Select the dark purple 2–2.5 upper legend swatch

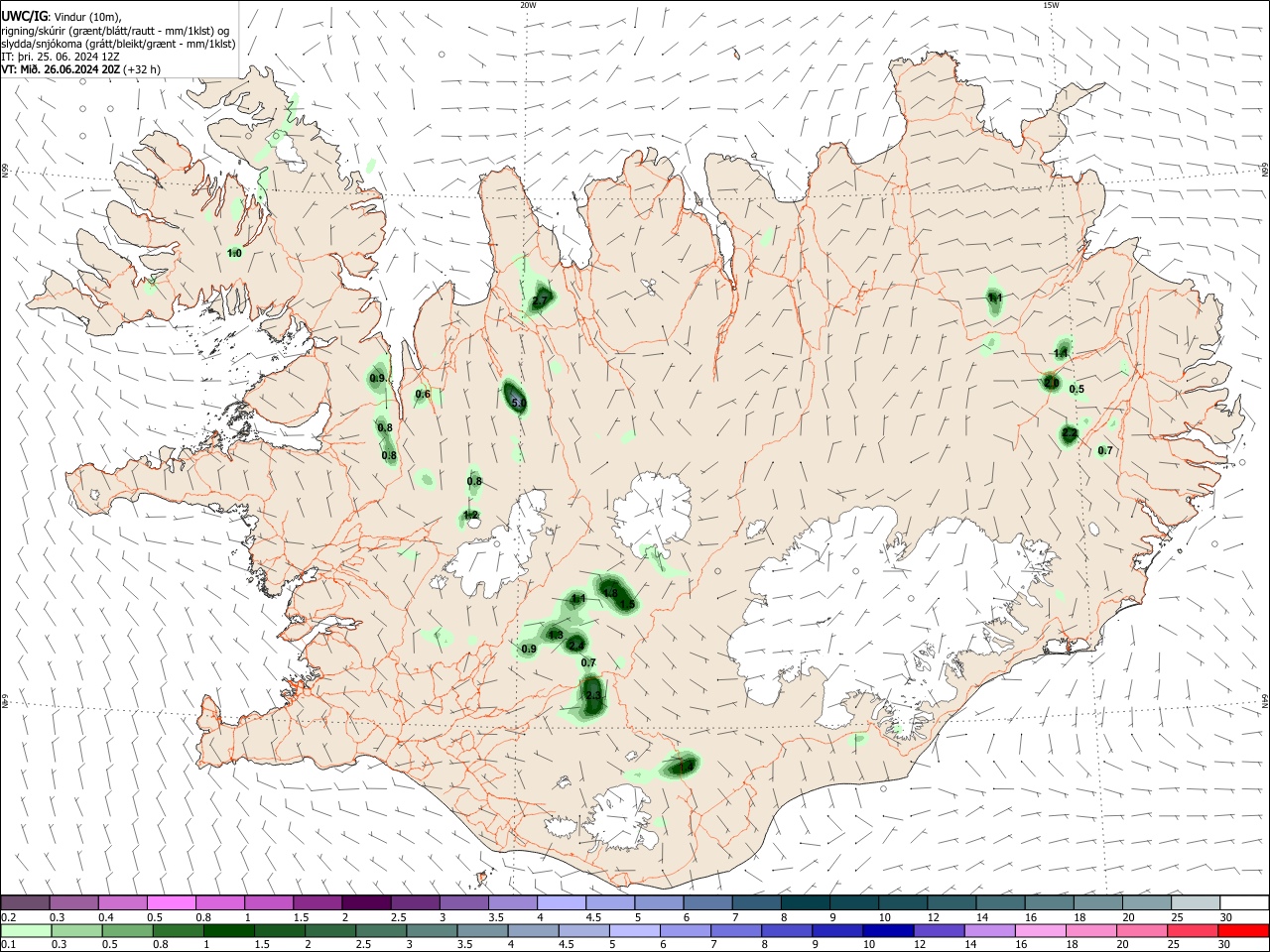coord(365,903)
